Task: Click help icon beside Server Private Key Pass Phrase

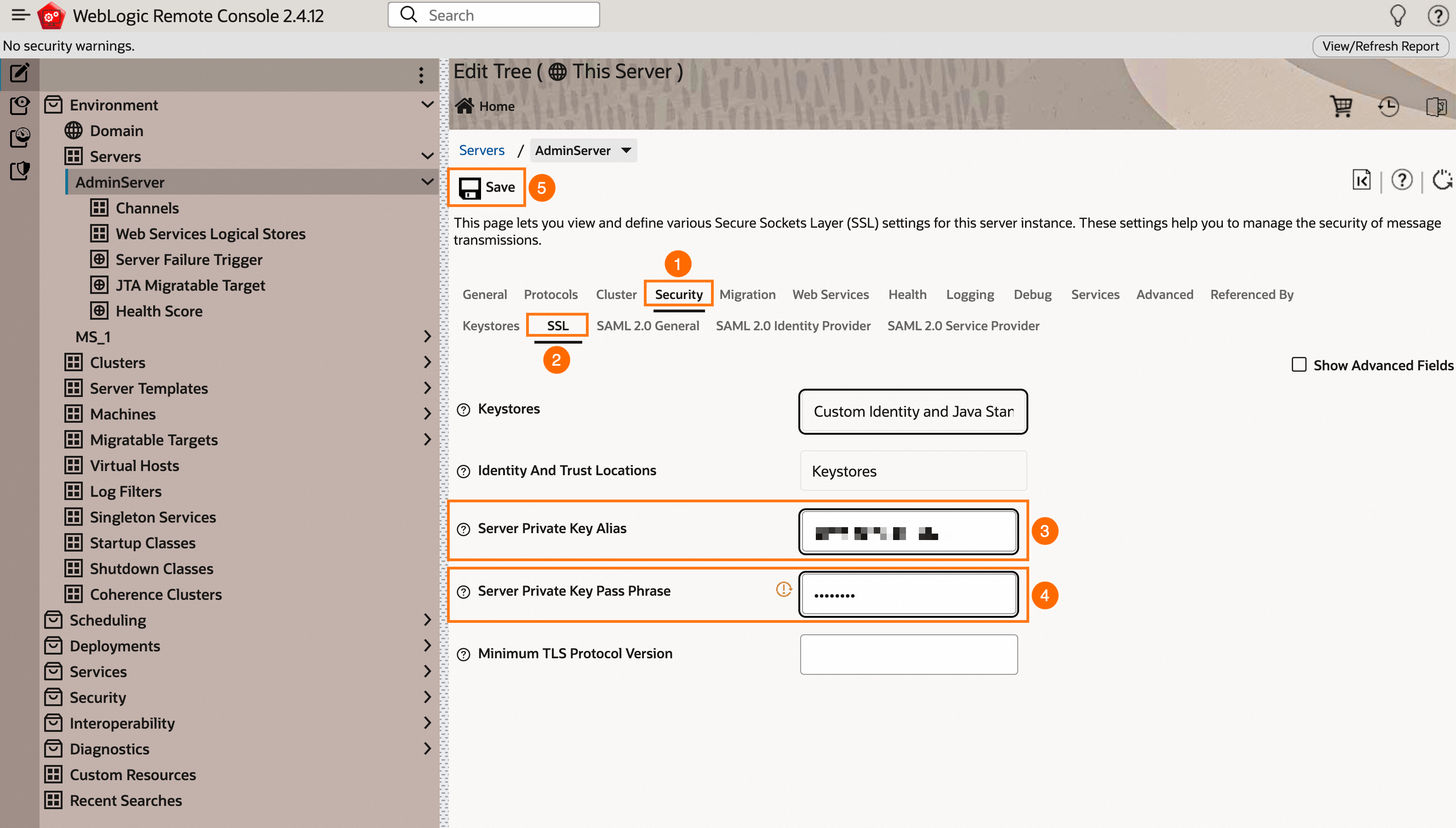Action: 464,592
